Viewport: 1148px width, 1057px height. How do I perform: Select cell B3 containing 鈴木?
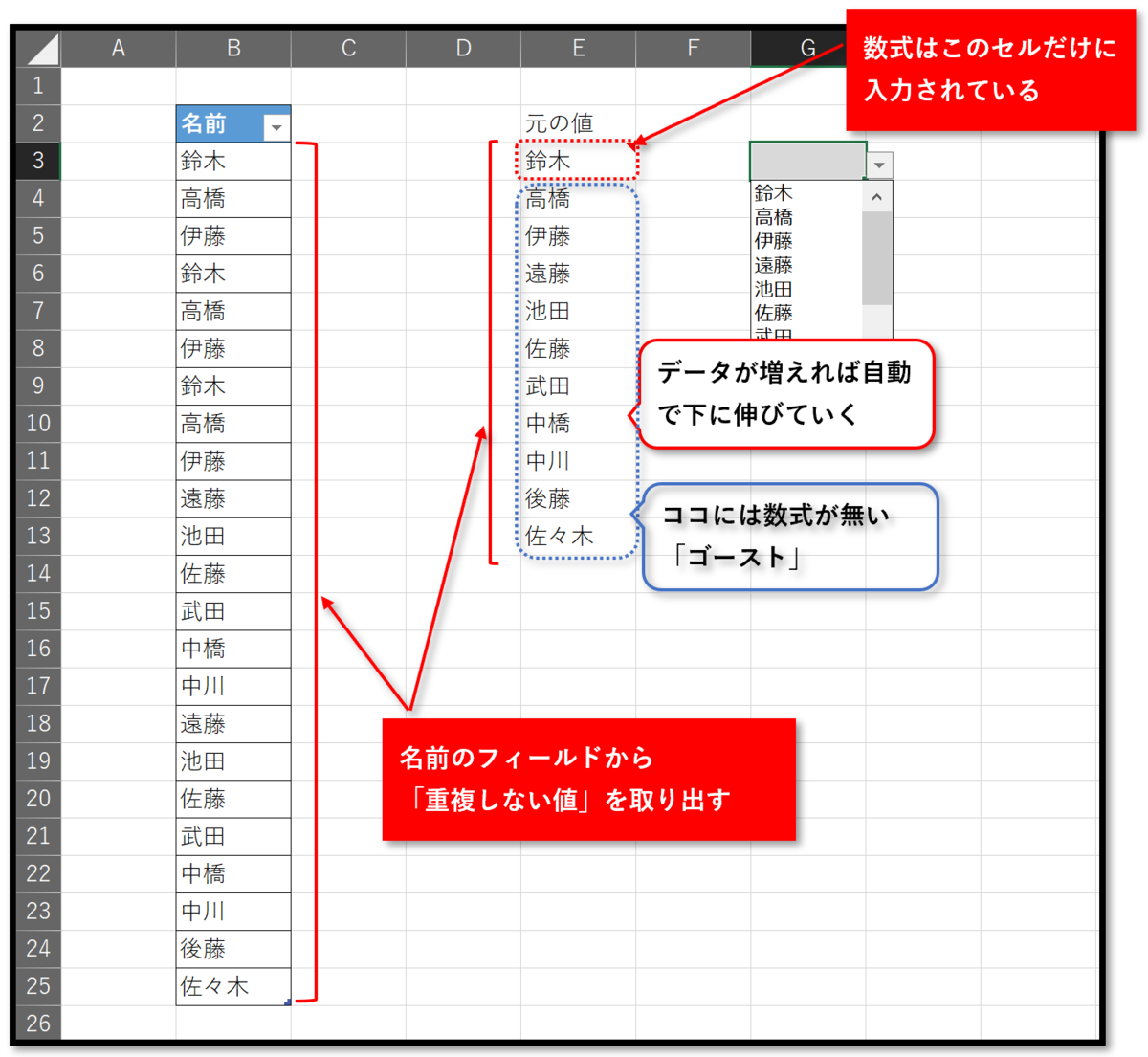coord(233,161)
